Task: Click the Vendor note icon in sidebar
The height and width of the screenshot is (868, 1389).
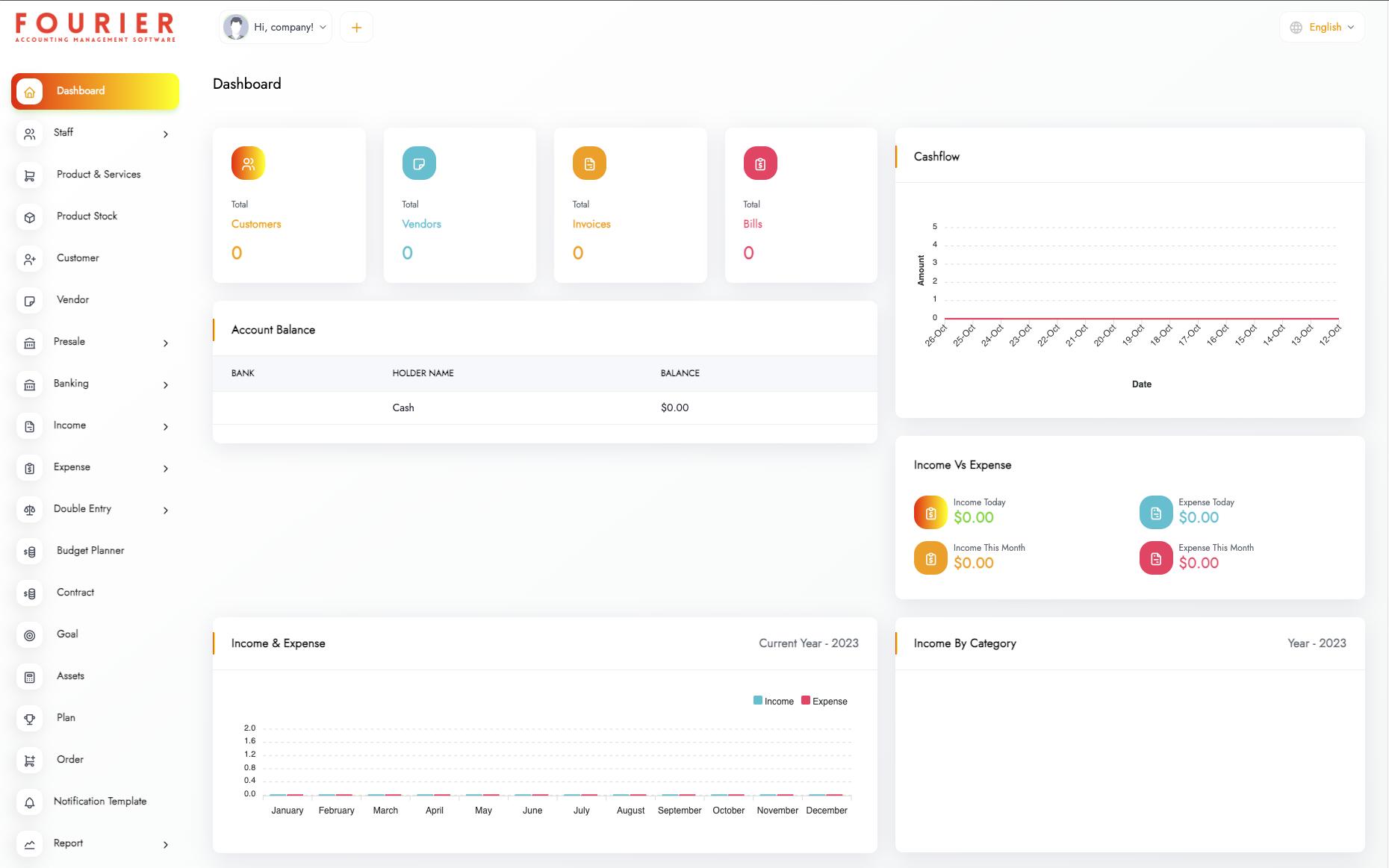Action: (29, 301)
